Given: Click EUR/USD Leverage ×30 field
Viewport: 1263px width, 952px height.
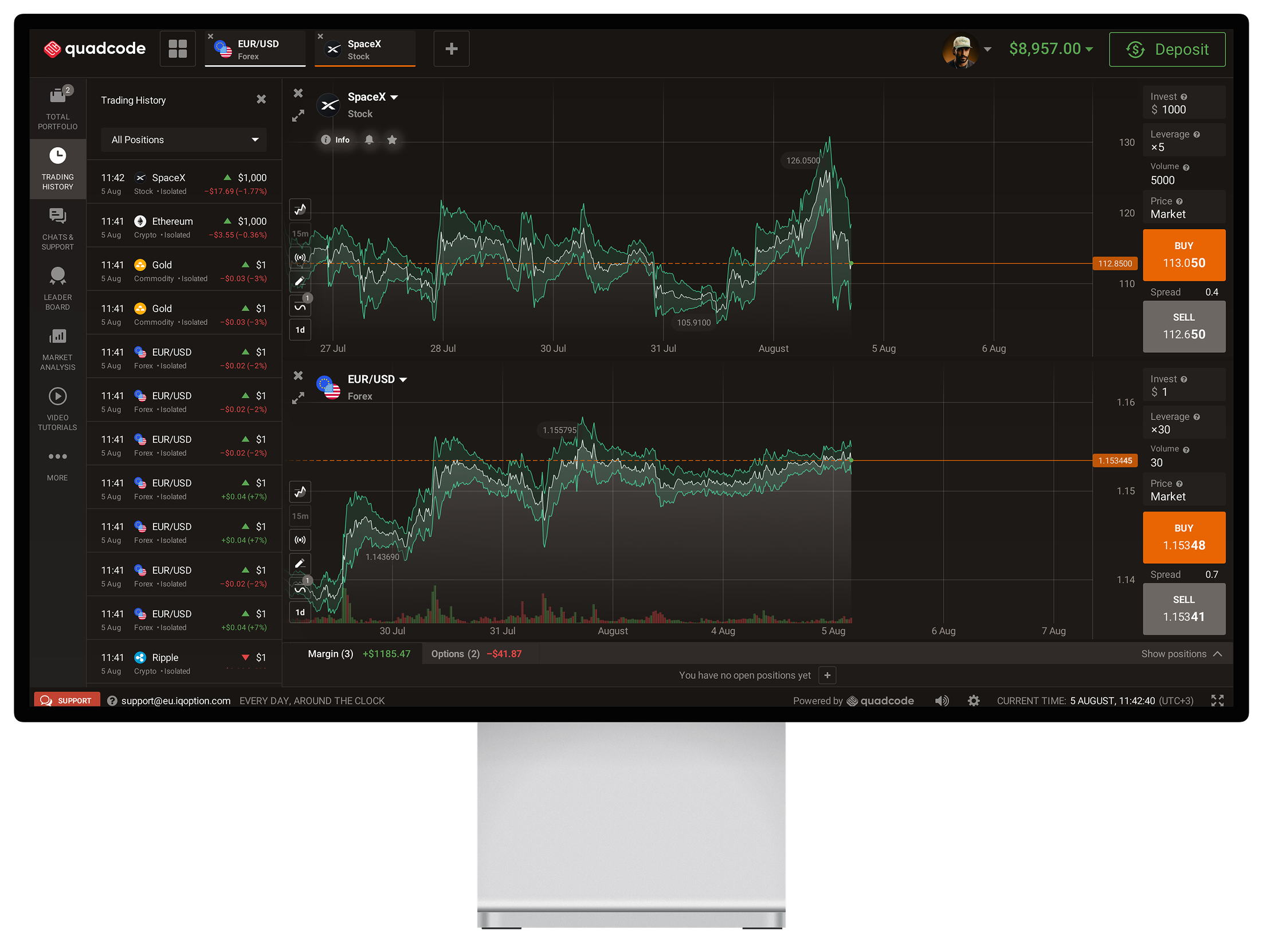Looking at the screenshot, I should [x=1184, y=423].
